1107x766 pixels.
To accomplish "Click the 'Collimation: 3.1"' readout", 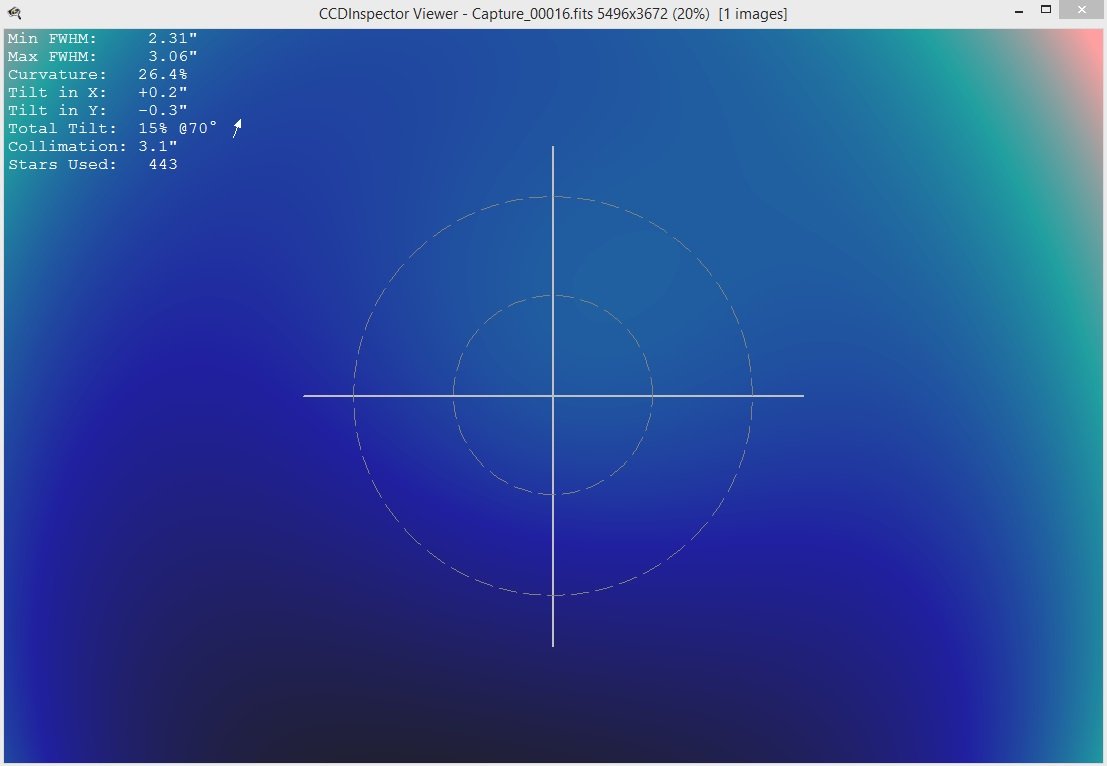I will tap(92, 146).
